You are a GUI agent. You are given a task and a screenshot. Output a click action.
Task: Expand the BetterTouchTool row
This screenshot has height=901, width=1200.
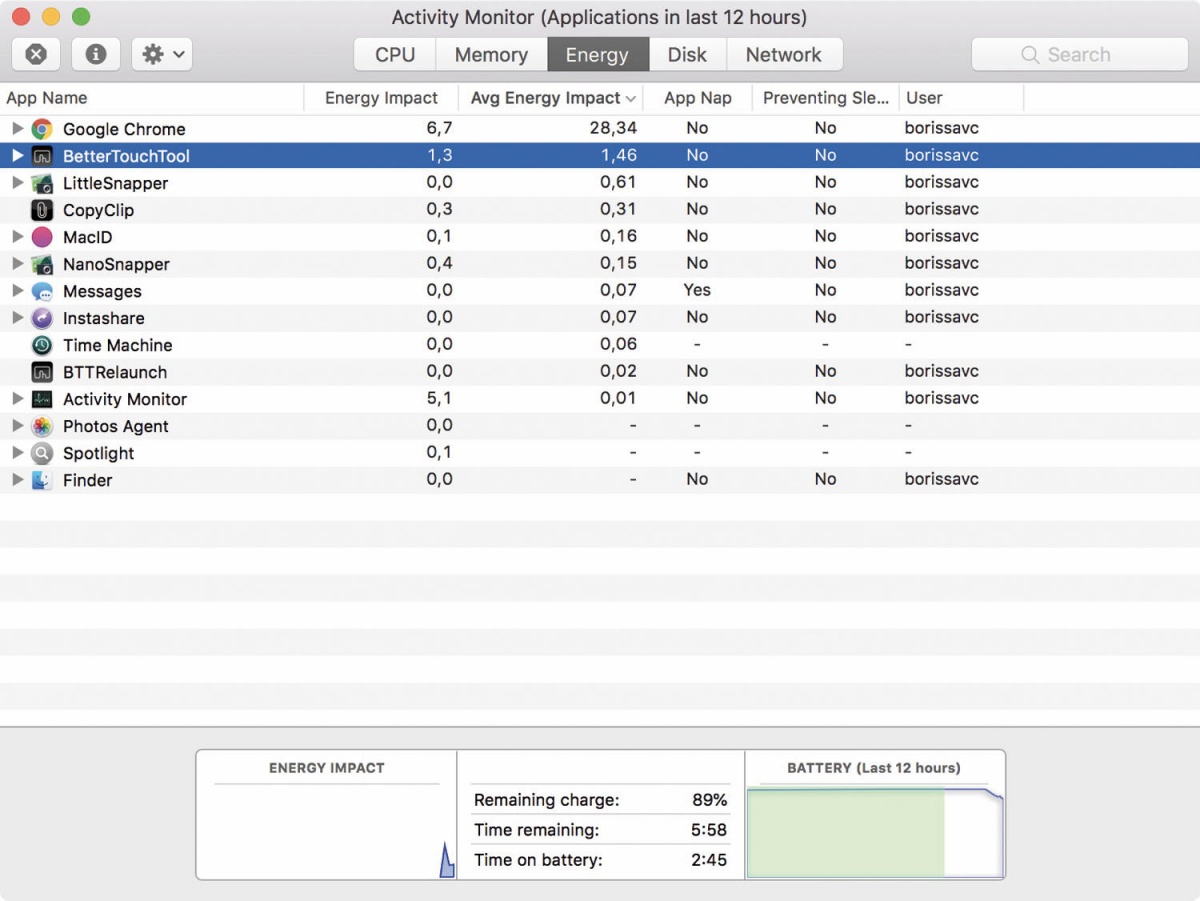[17, 155]
